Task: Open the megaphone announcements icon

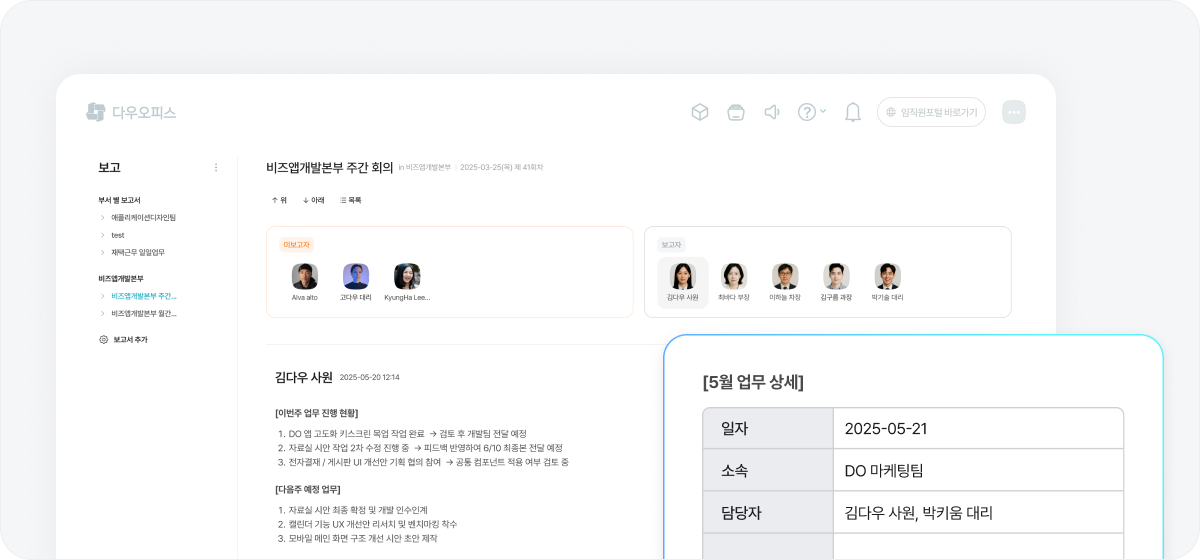Action: [x=772, y=112]
